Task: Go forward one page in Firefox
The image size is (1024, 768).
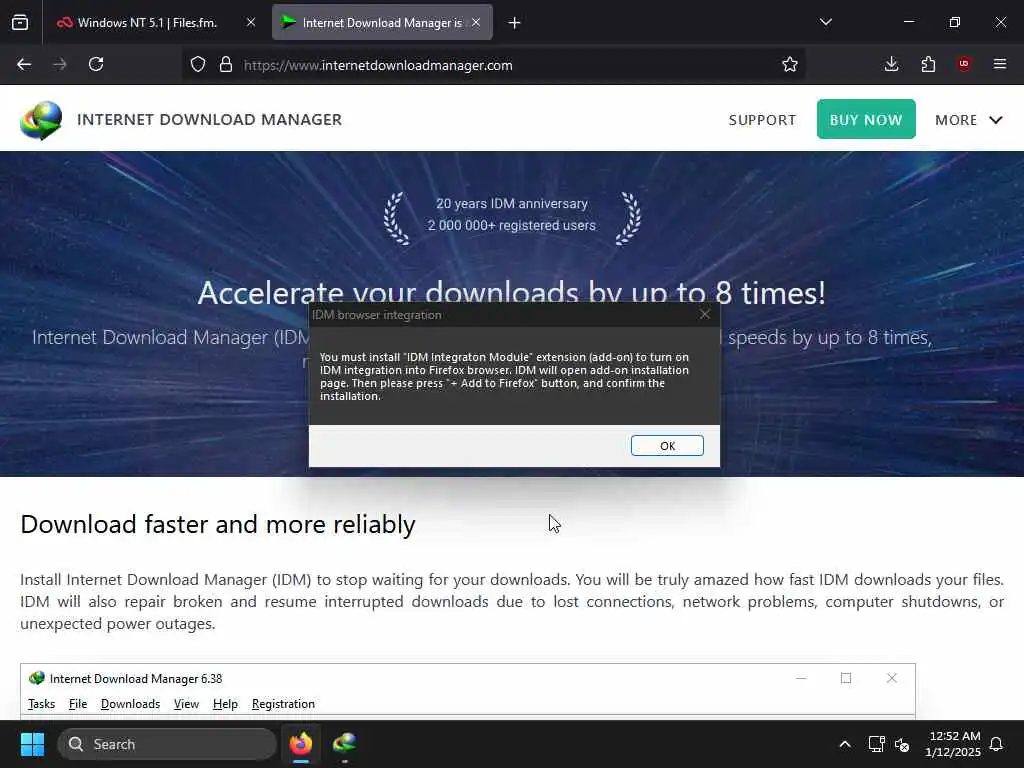Action: pos(60,64)
